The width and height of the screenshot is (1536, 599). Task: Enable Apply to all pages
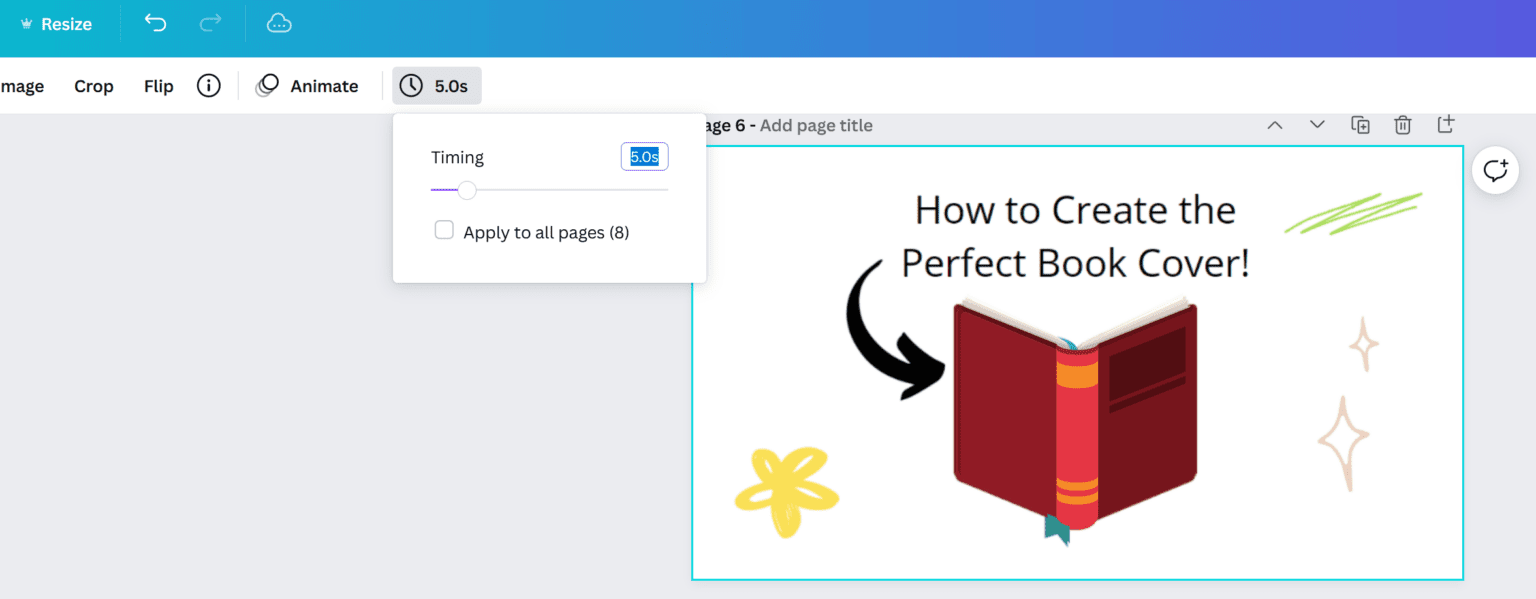pos(444,230)
